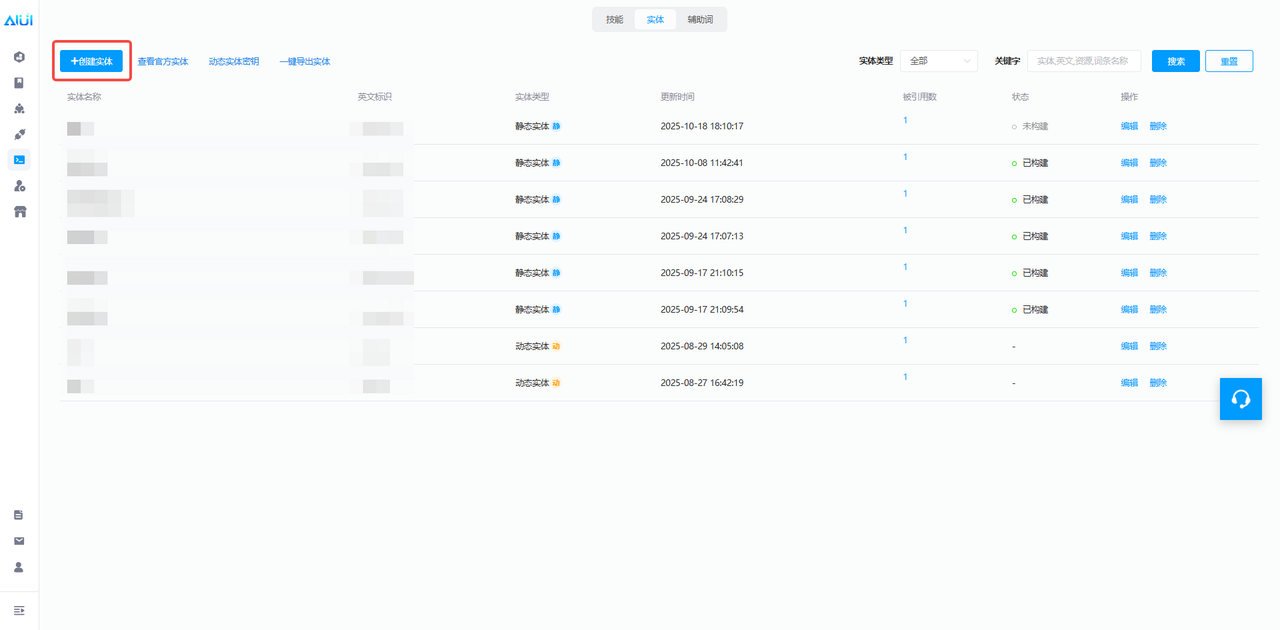Viewport: 1280px width, 630px height.
Task: Open the headset customer support widget
Action: pos(1241,399)
